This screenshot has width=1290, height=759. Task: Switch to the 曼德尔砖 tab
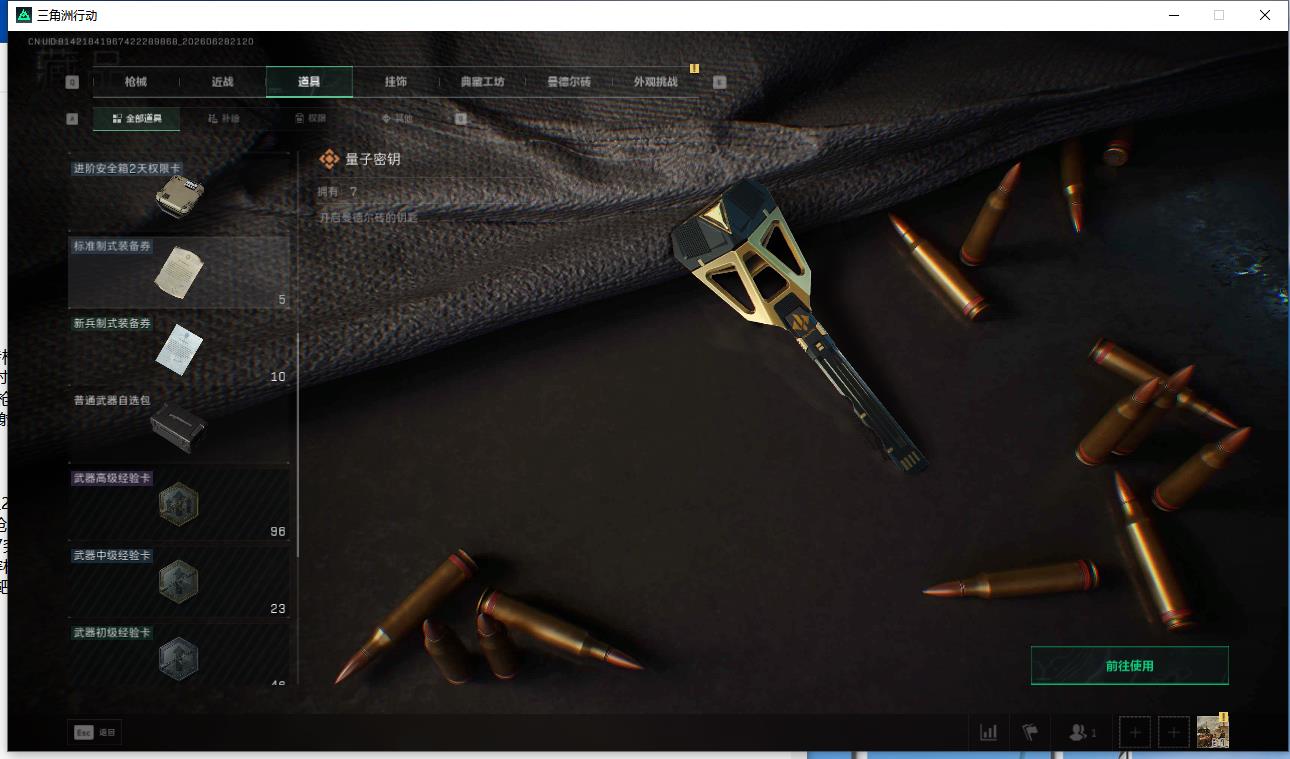point(569,82)
